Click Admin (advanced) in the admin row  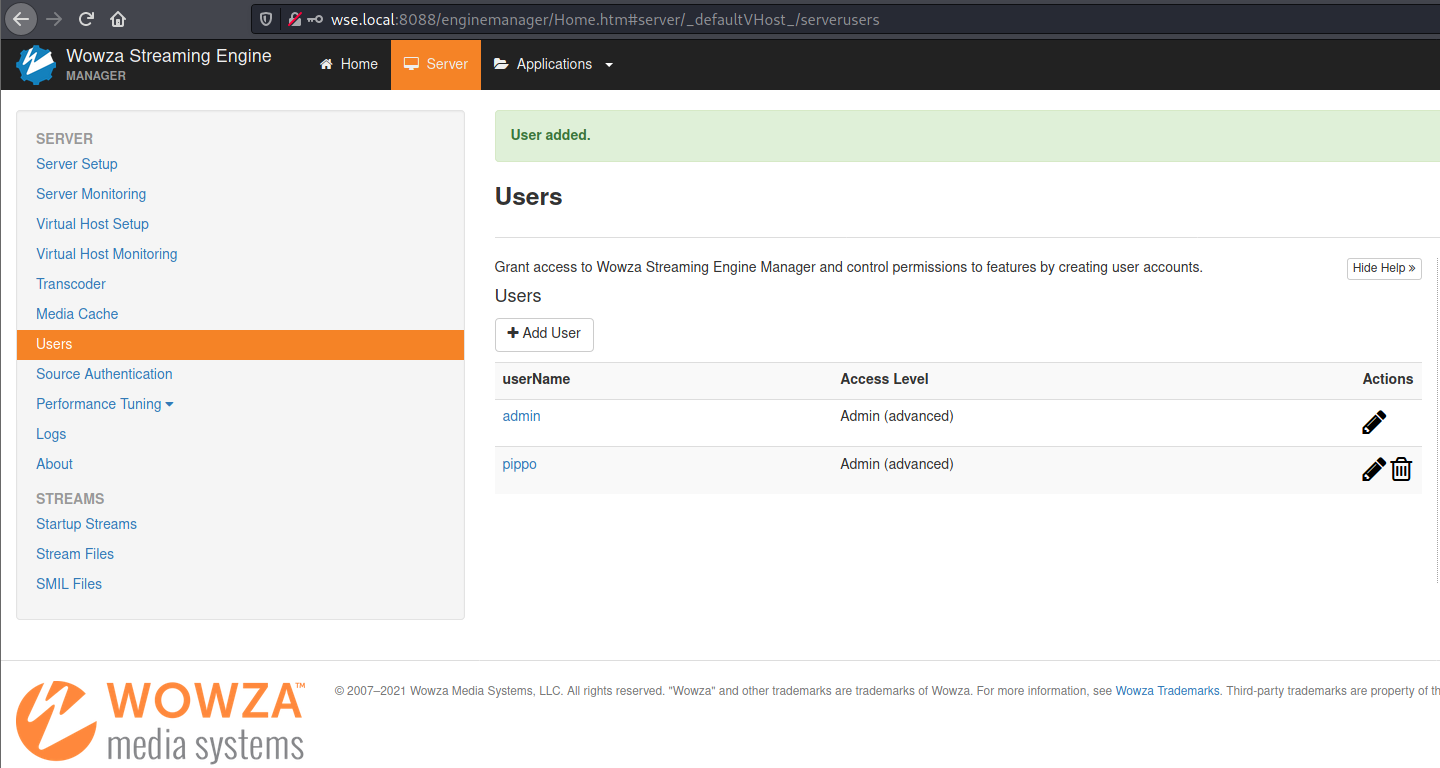pos(897,416)
